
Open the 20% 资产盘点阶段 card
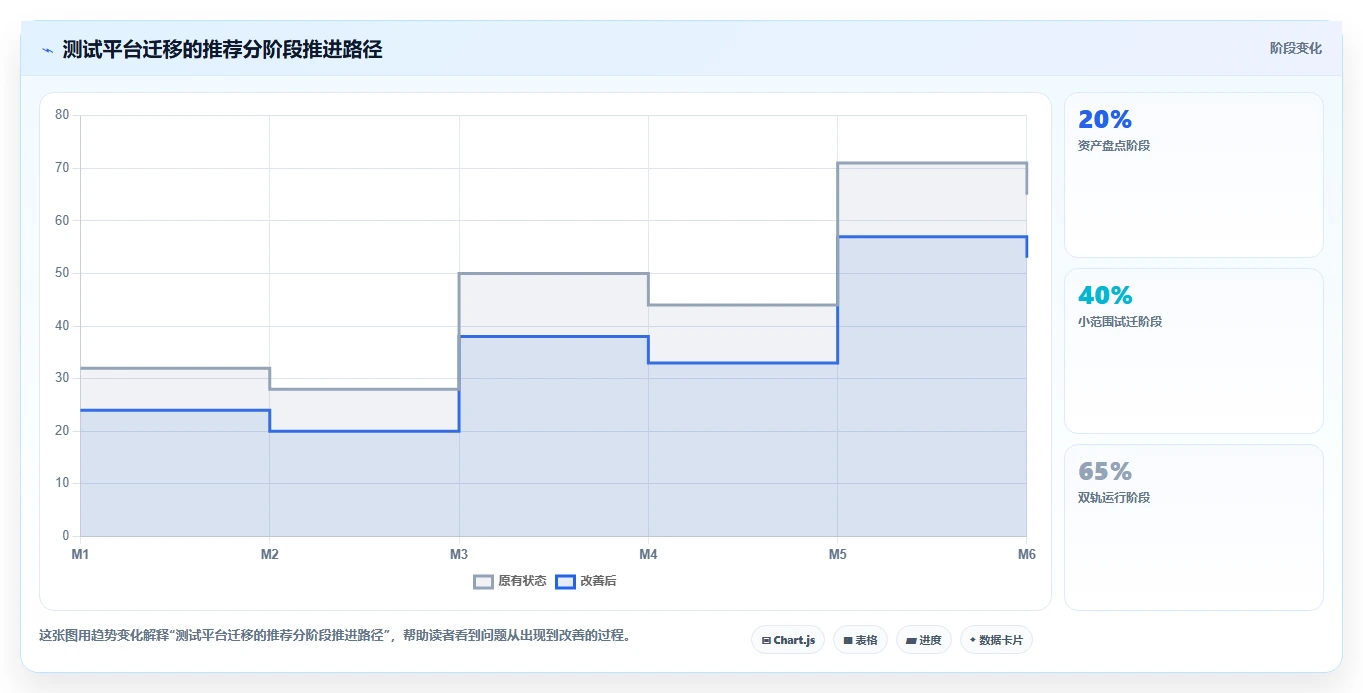tap(1194, 175)
